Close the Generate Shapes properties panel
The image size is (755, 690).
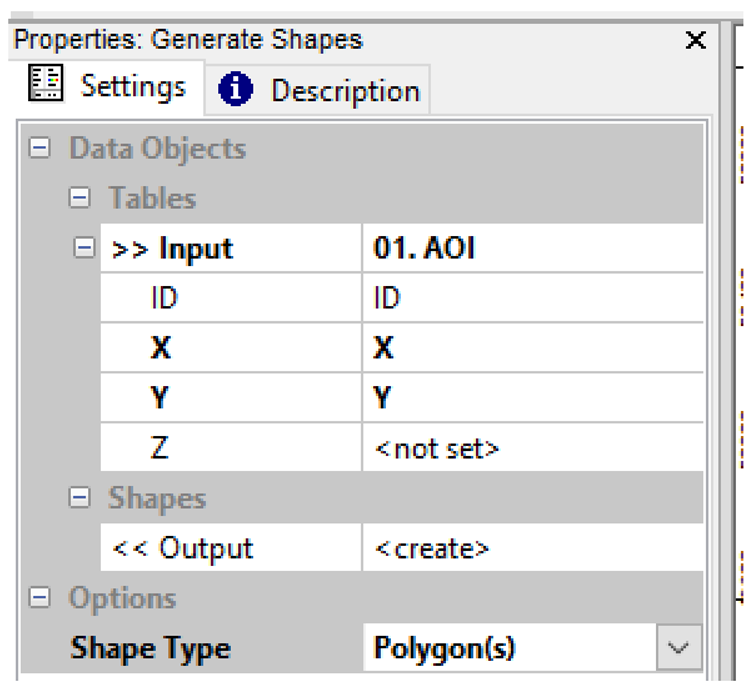click(695, 41)
